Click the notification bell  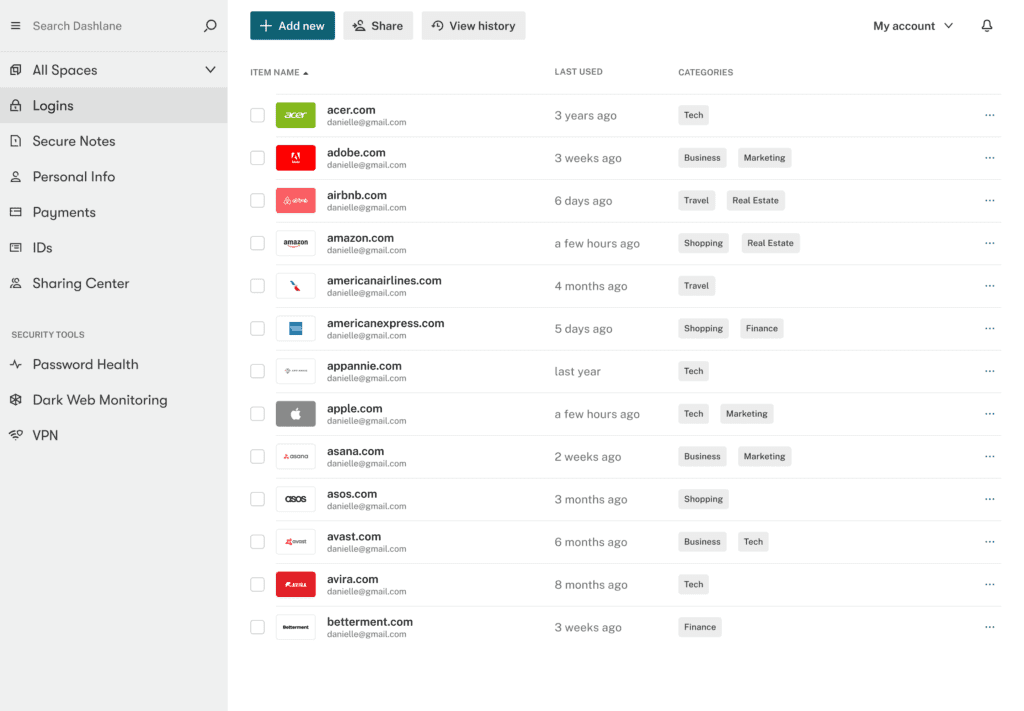click(x=986, y=25)
